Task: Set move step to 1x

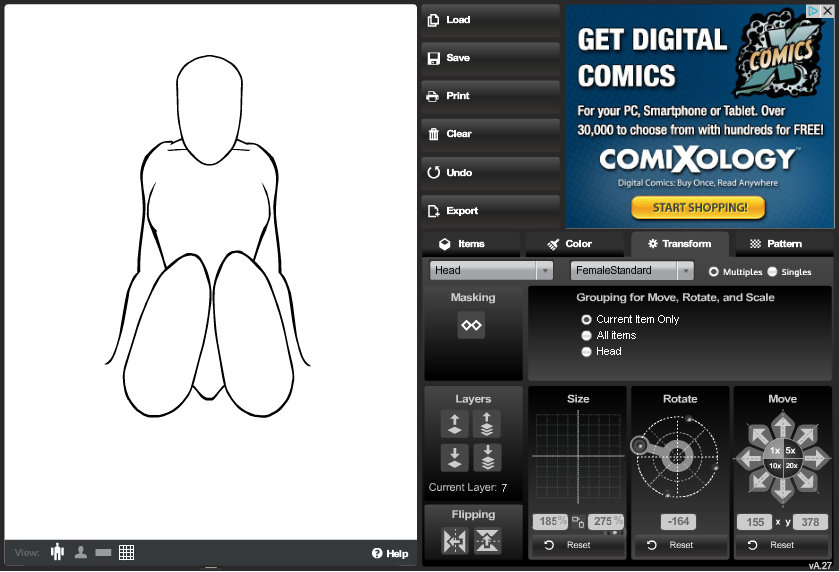Action: (775, 451)
